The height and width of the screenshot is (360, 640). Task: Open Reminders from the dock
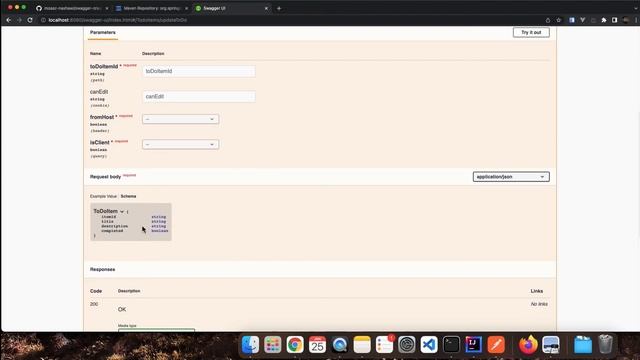tap(384, 345)
